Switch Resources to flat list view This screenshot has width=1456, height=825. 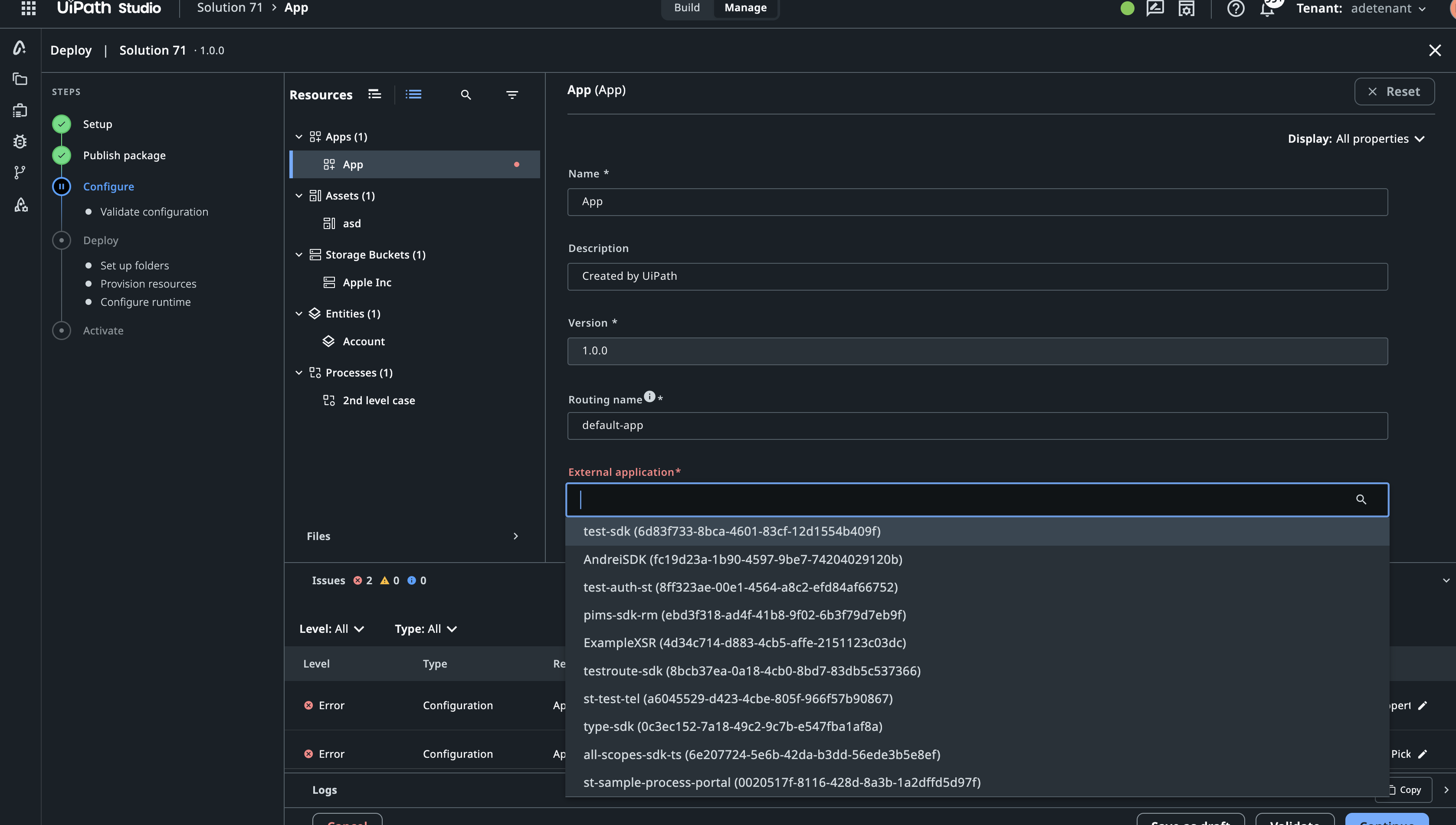pos(414,94)
